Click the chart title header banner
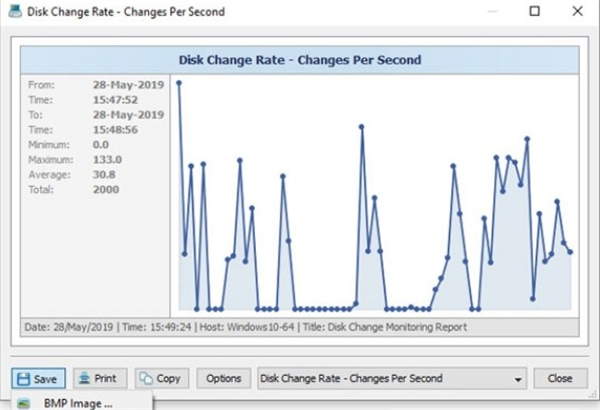600x410 pixels. [299, 60]
